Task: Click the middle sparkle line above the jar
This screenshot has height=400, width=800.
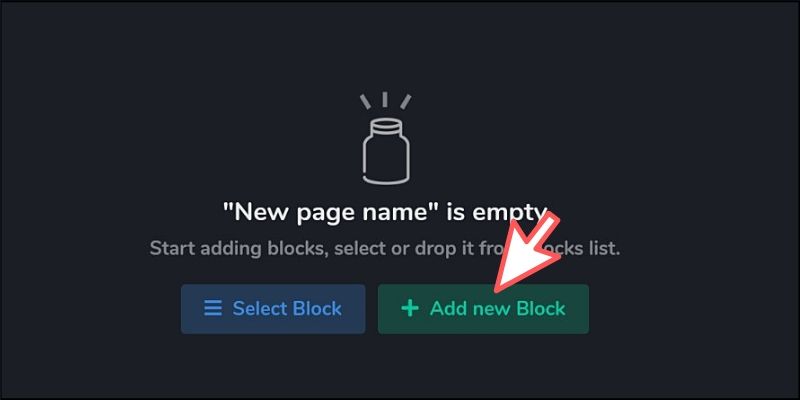Action: (385, 99)
